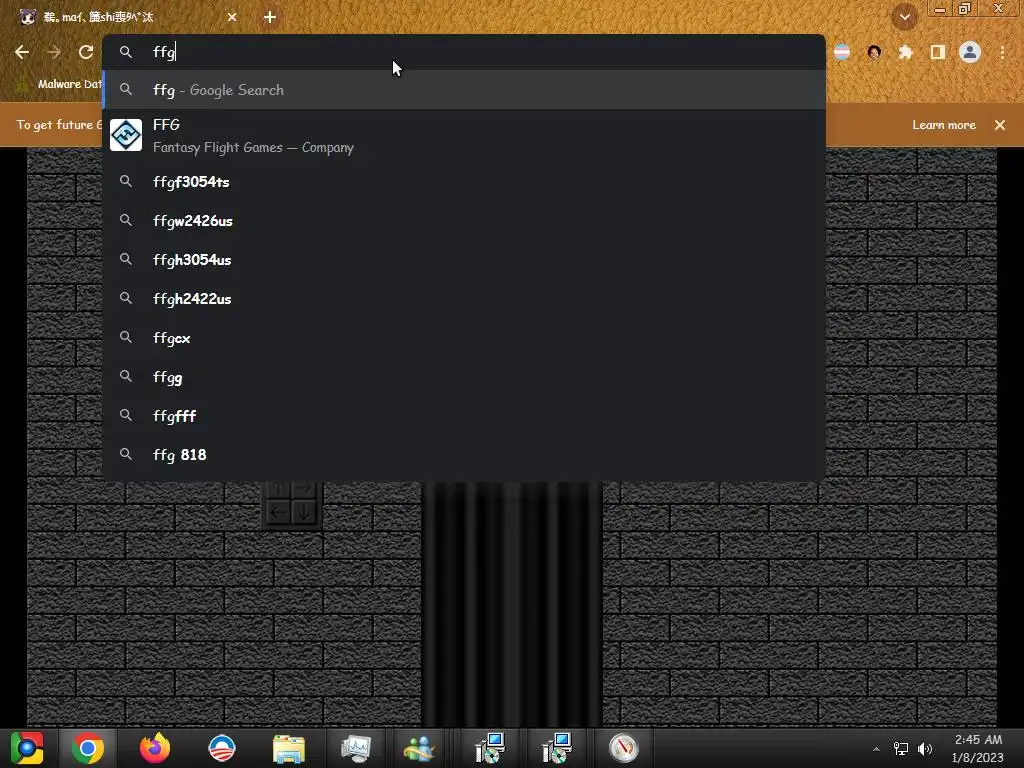Click Learn more in the notification bar
Image resolution: width=1024 pixels, height=768 pixels.
click(x=944, y=125)
